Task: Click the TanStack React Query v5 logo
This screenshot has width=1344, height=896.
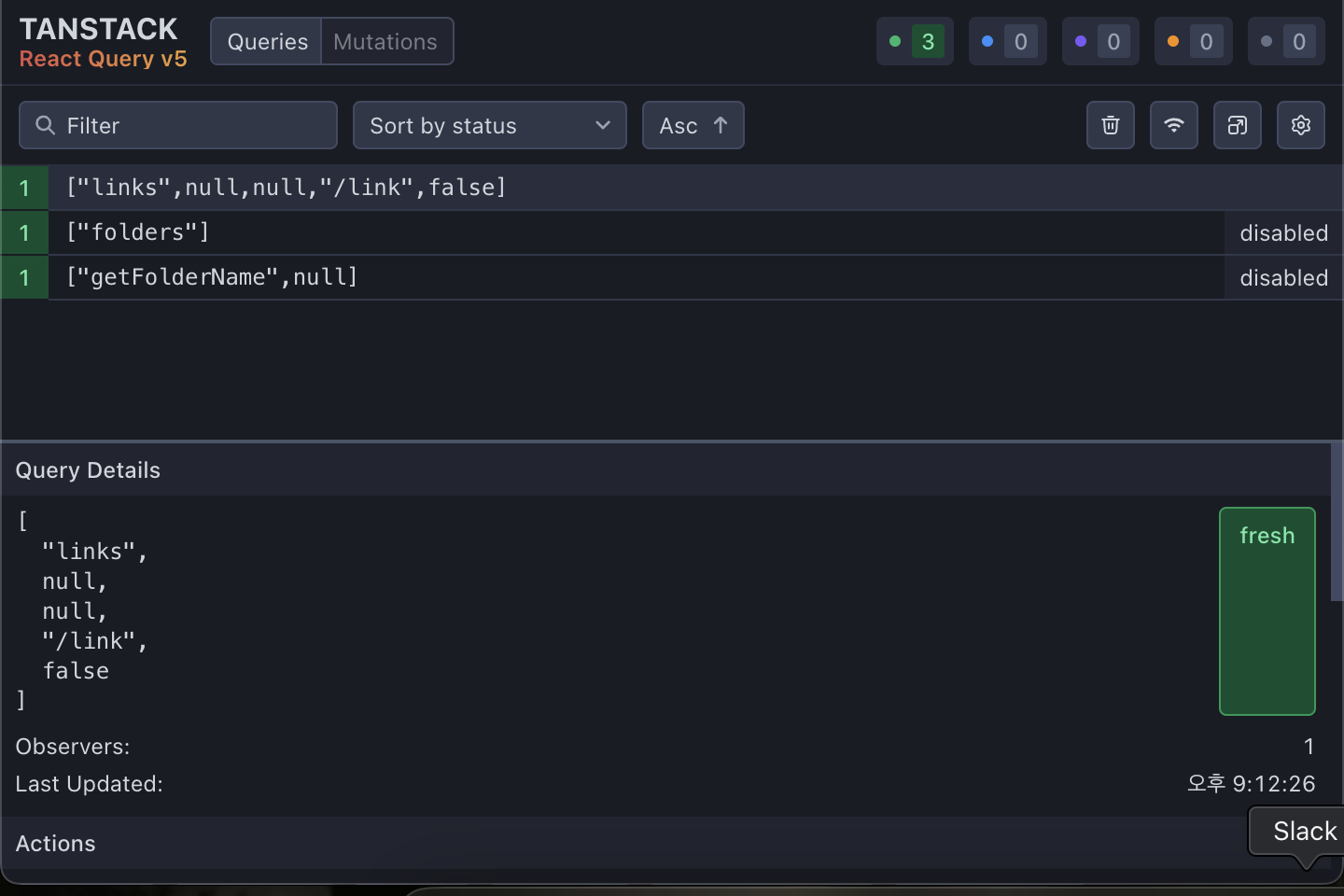Action: coord(103,43)
